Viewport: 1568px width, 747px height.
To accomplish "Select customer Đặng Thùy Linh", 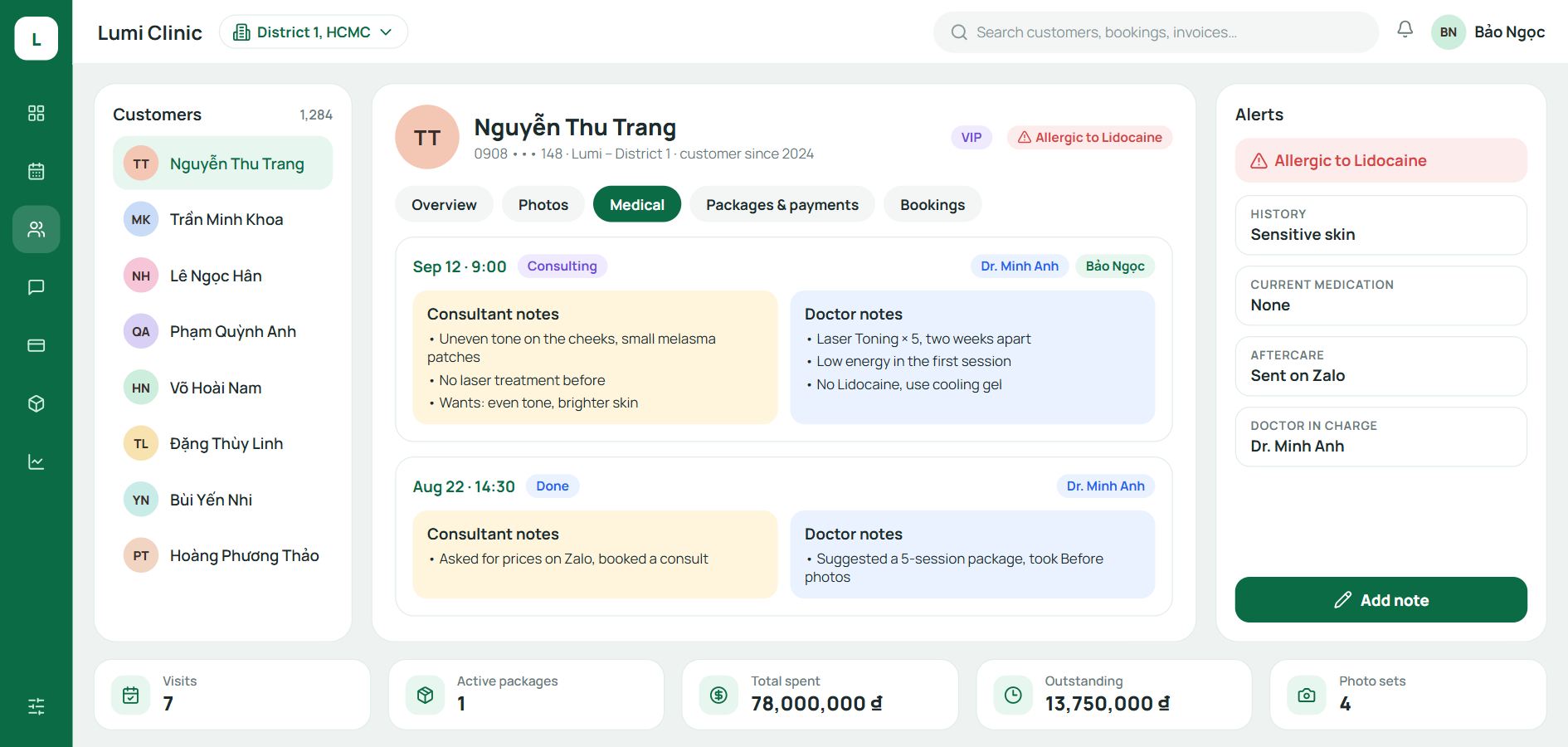I will [222, 443].
